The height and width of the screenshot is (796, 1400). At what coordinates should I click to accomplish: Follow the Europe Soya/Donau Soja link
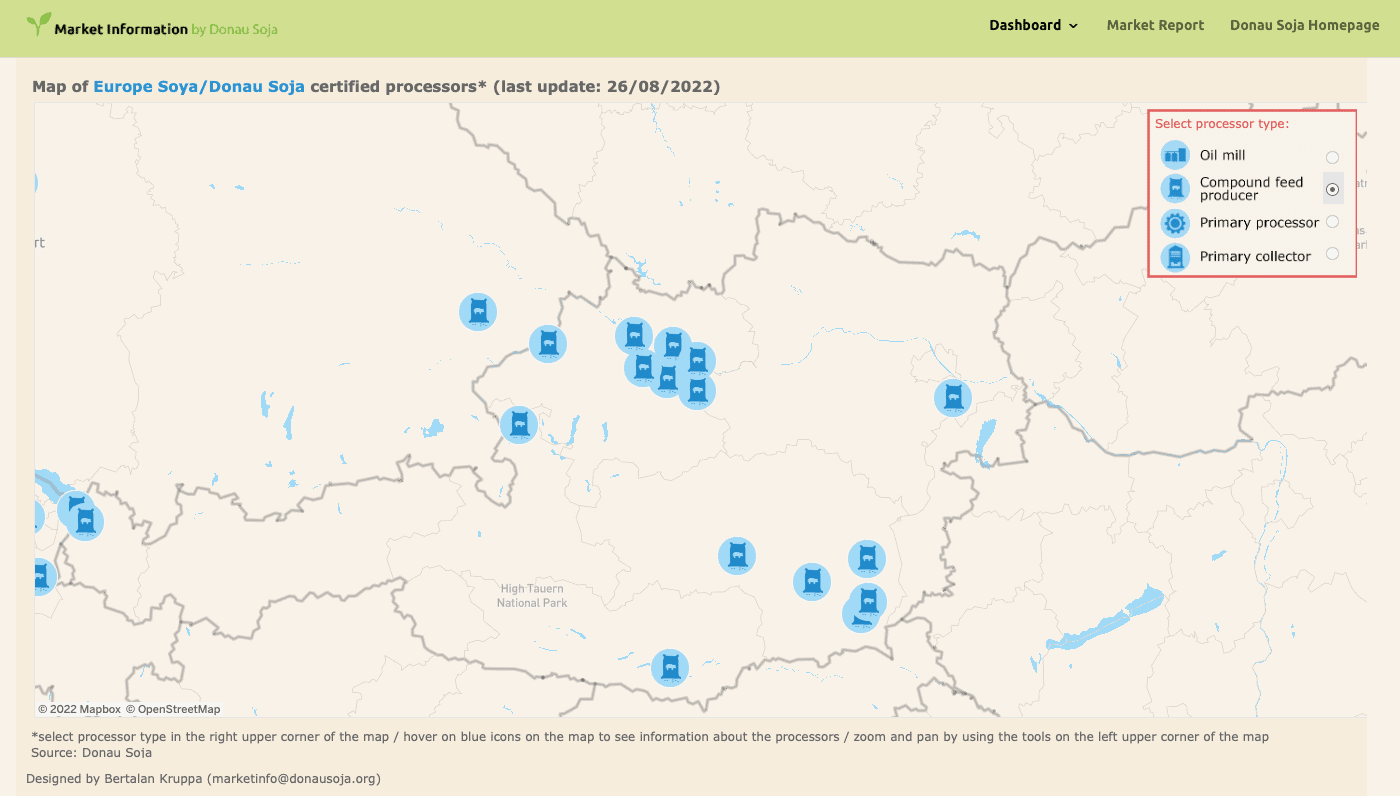199,87
